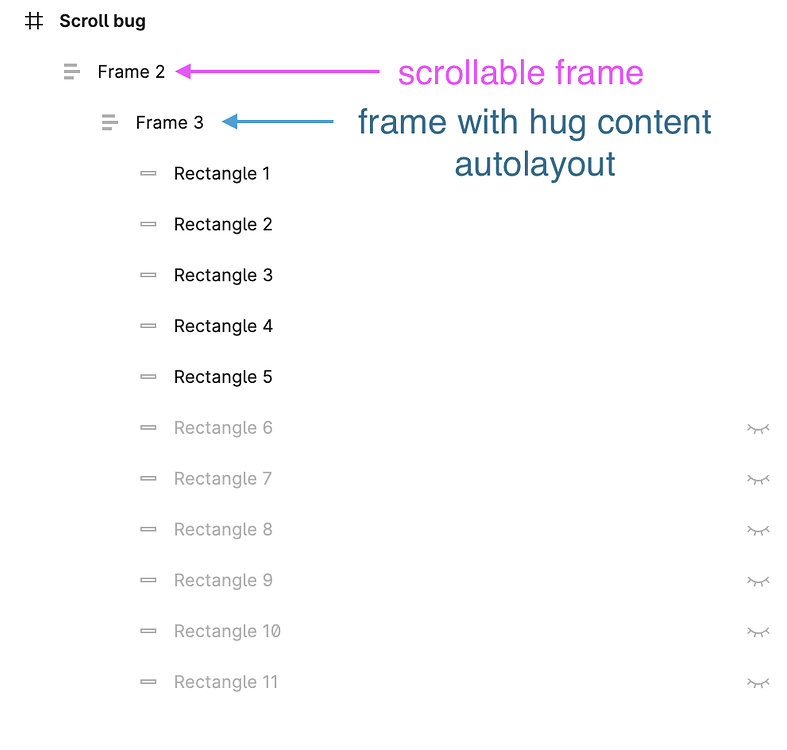Click the auto layout icon of Frame 3
787x750 pixels.
pos(110,123)
